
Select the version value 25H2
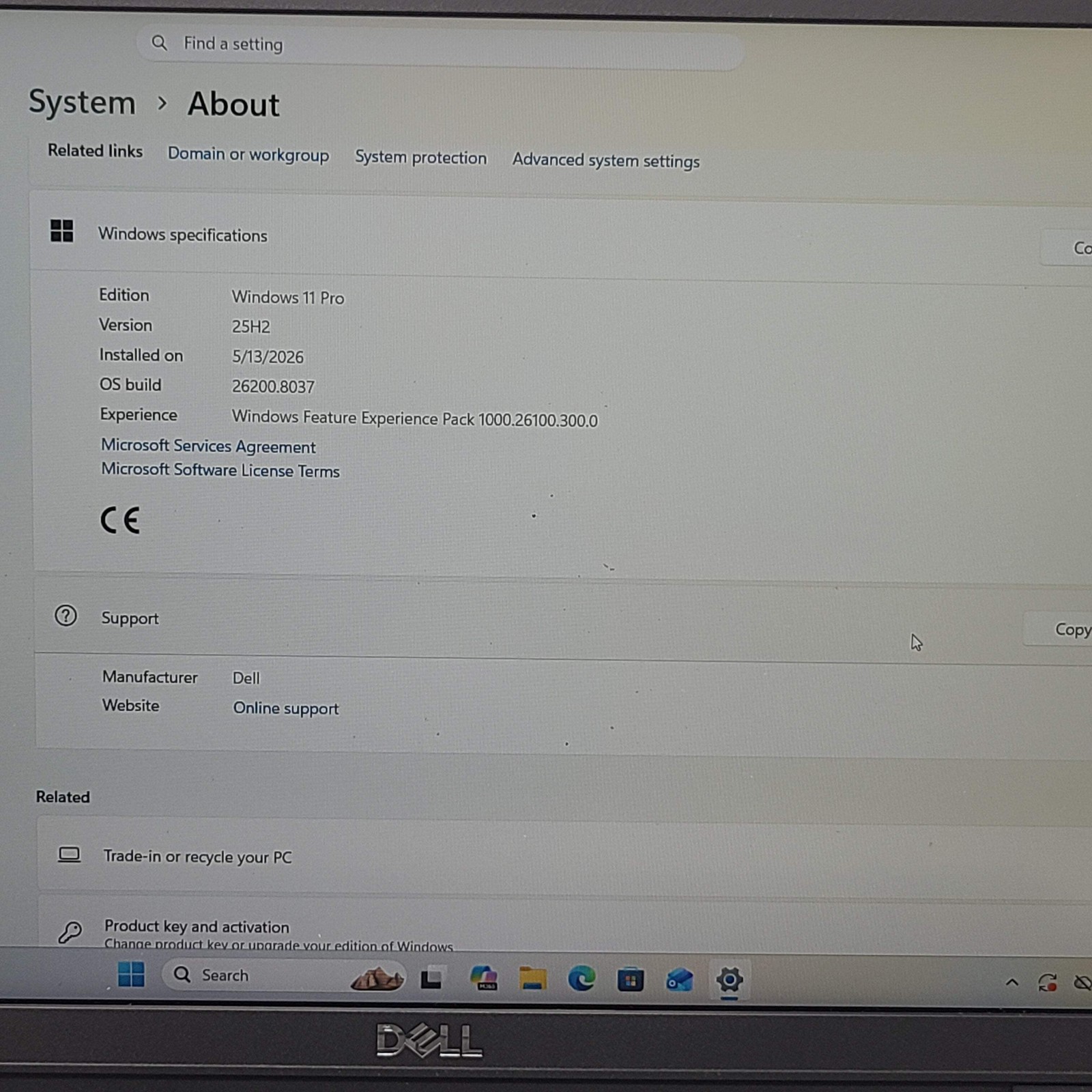click(250, 327)
